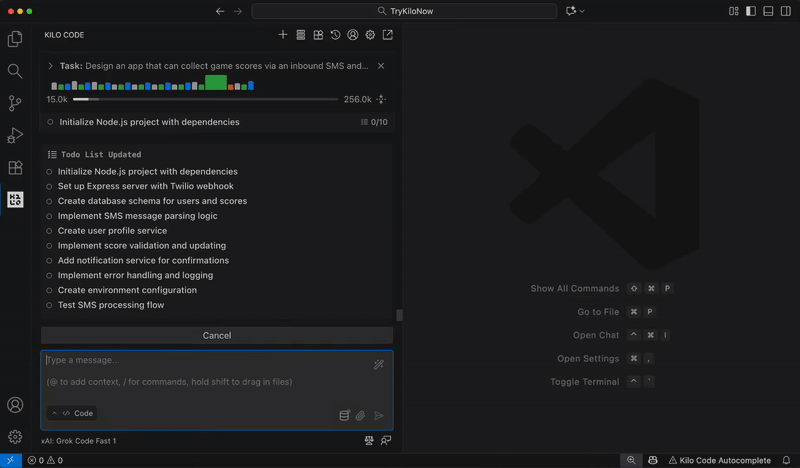The image size is (800, 468).
Task: Click xAI: Grok Code Fast 1 model label
Action: tap(79, 441)
